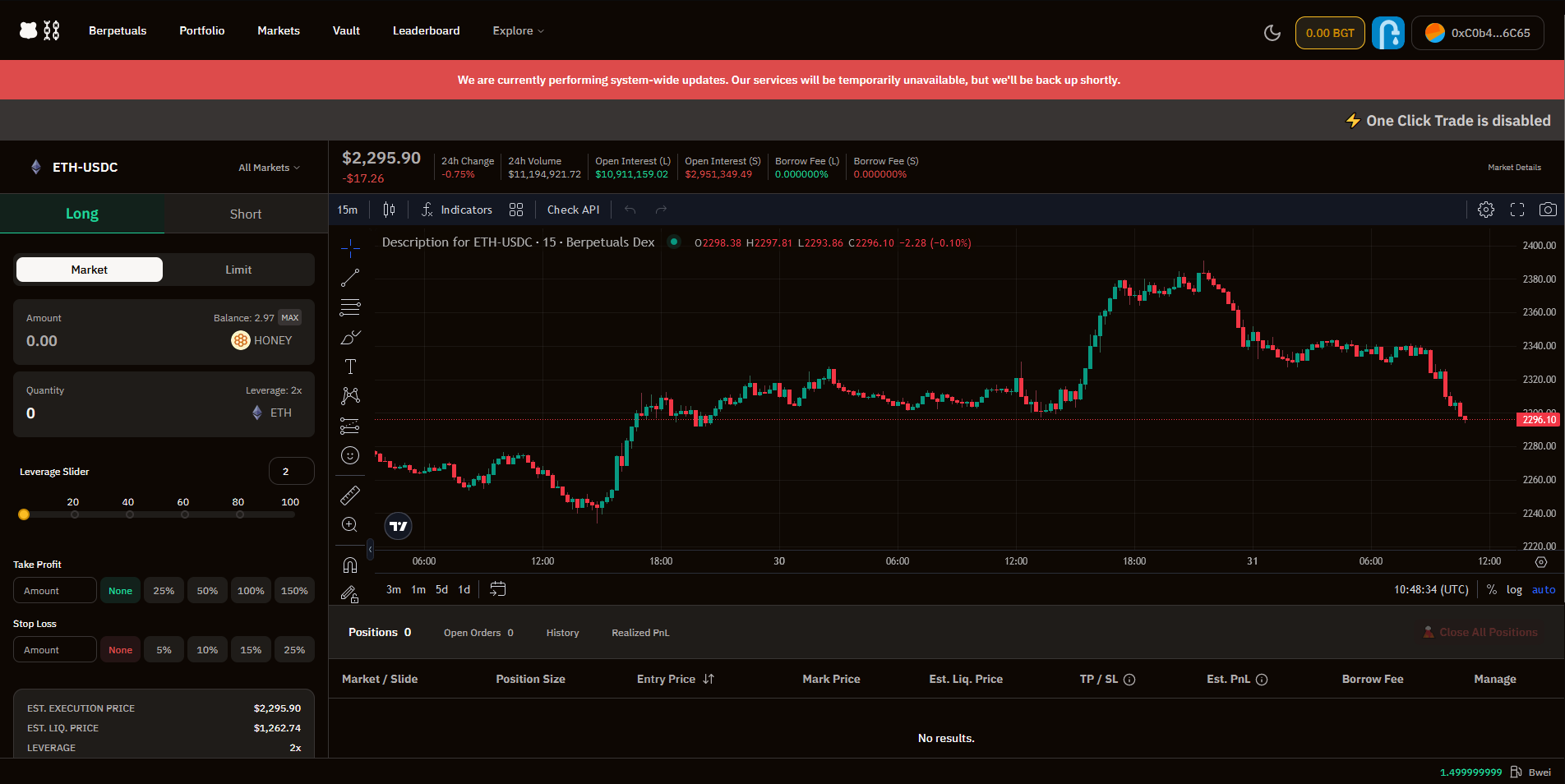Select the text annotation tool
Screen dimensions: 1565x784
(x=350, y=367)
